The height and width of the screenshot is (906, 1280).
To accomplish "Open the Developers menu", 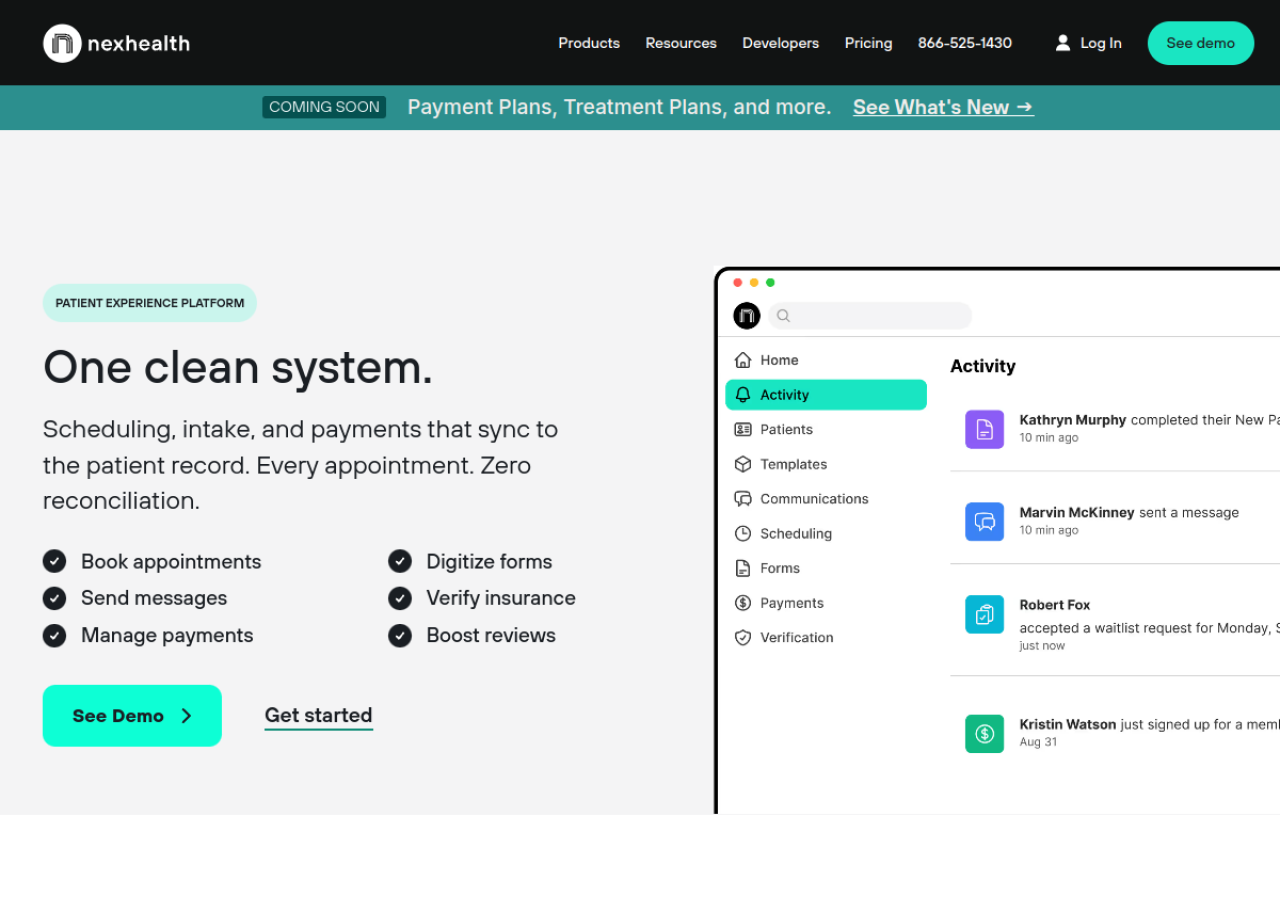I will click(x=781, y=43).
